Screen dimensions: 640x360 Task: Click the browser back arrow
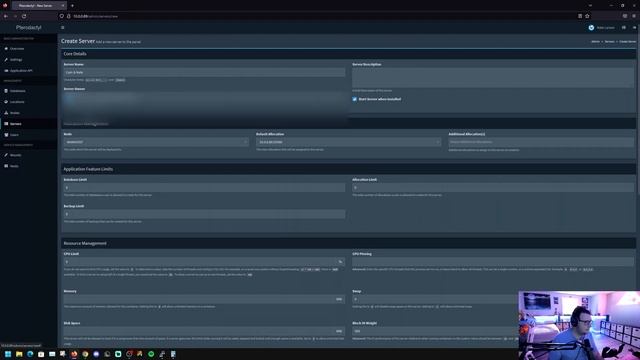(x=6, y=16)
